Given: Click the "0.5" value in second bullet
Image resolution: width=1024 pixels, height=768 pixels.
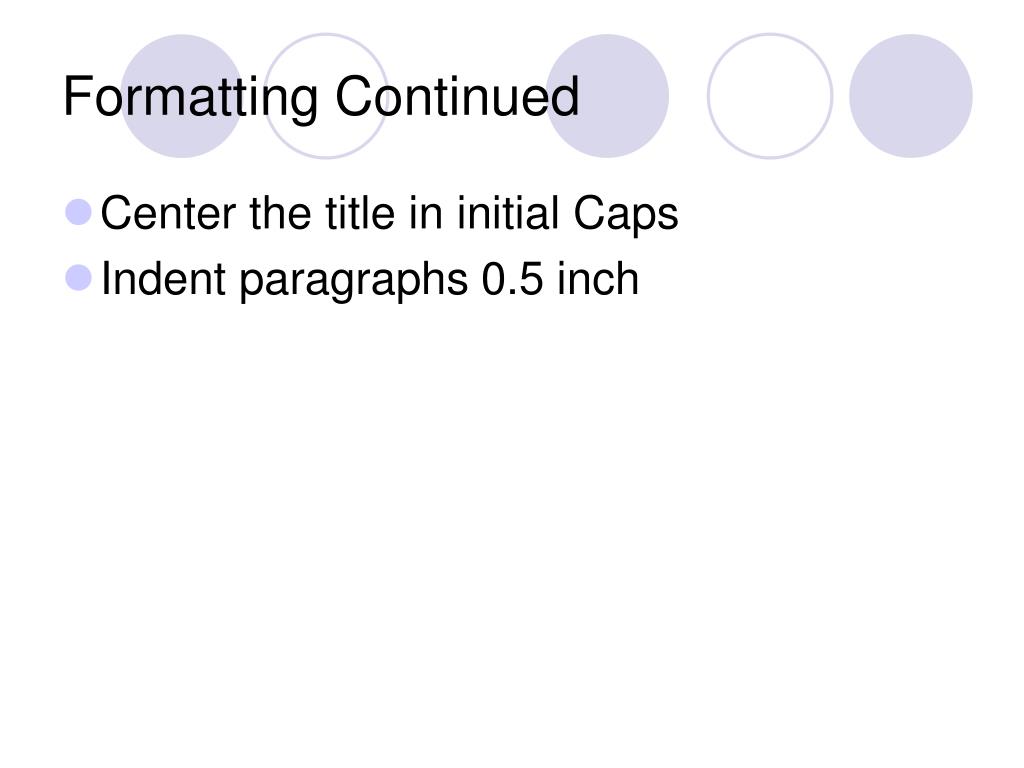Looking at the screenshot, I should (x=513, y=280).
